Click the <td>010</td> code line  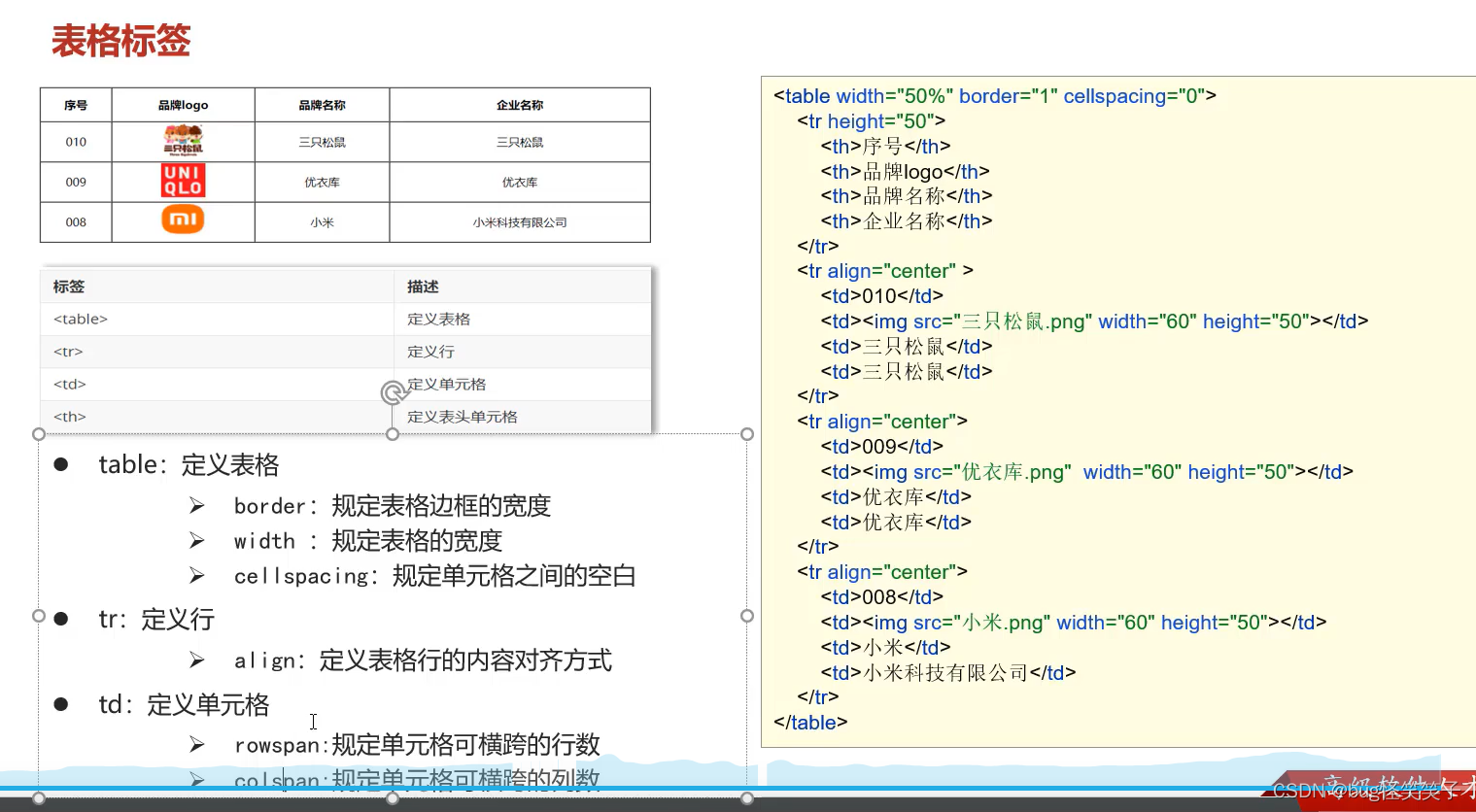(x=882, y=296)
